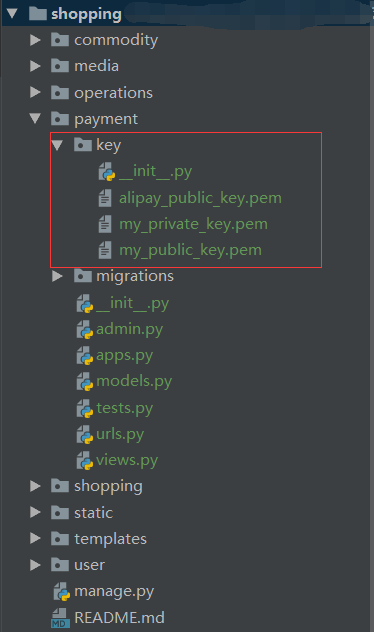
Task: Expand the templates folder arrow
Action: pos(35,538)
